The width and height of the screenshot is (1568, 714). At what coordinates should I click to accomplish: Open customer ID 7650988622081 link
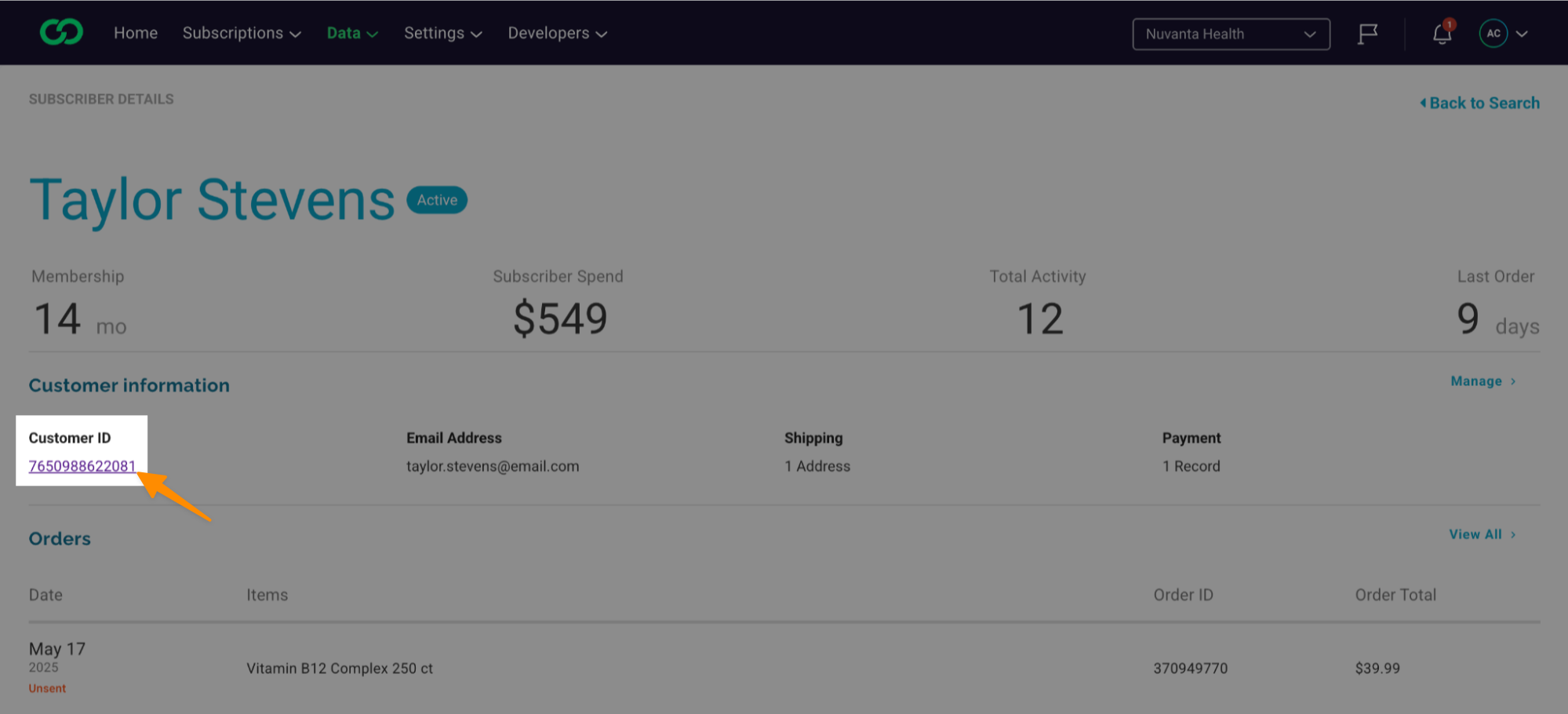point(82,466)
